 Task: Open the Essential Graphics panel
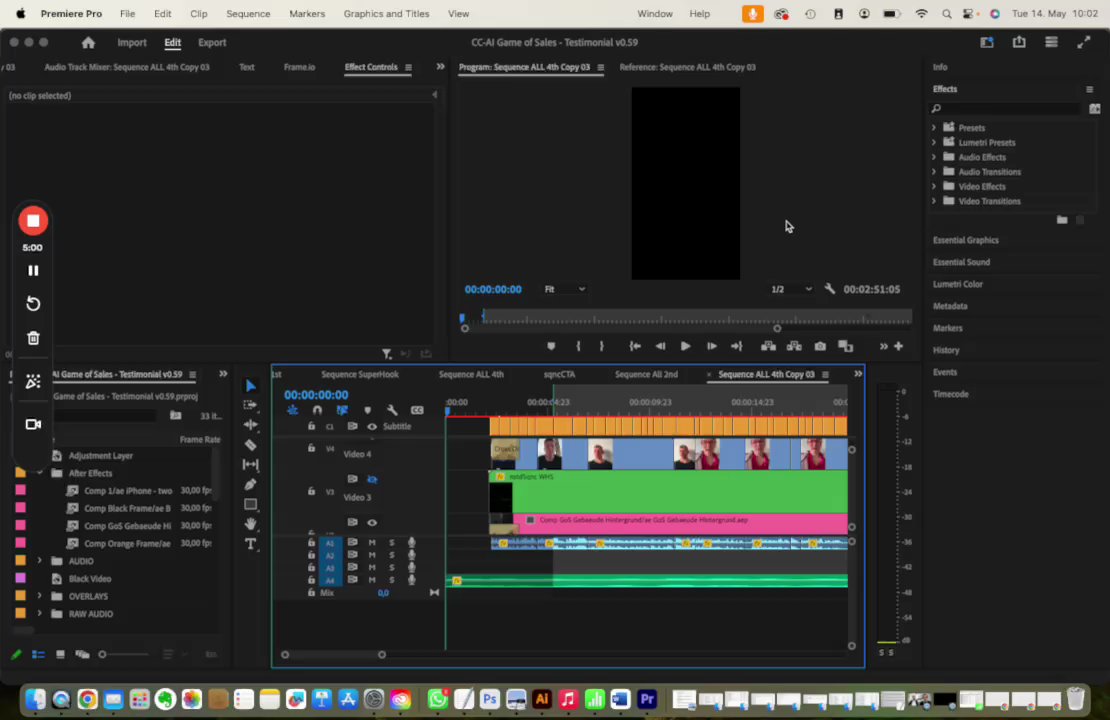pyautogui.click(x=965, y=240)
